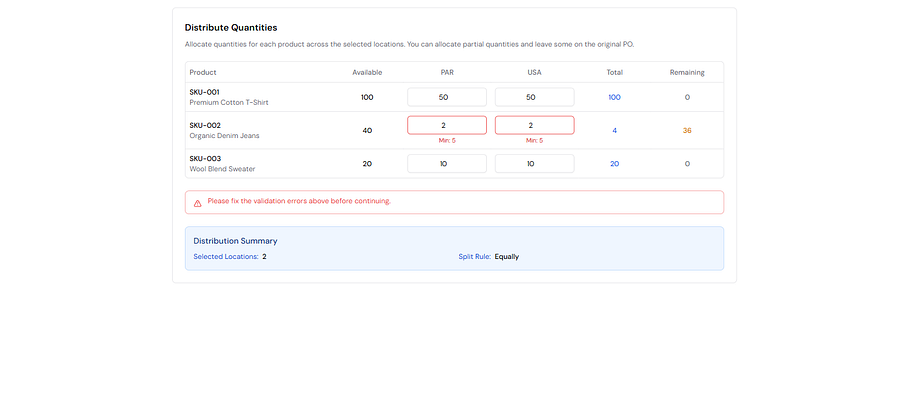Click the blue total 100 for SKU-001
This screenshot has height=397, width=900.
pyautogui.click(x=615, y=97)
